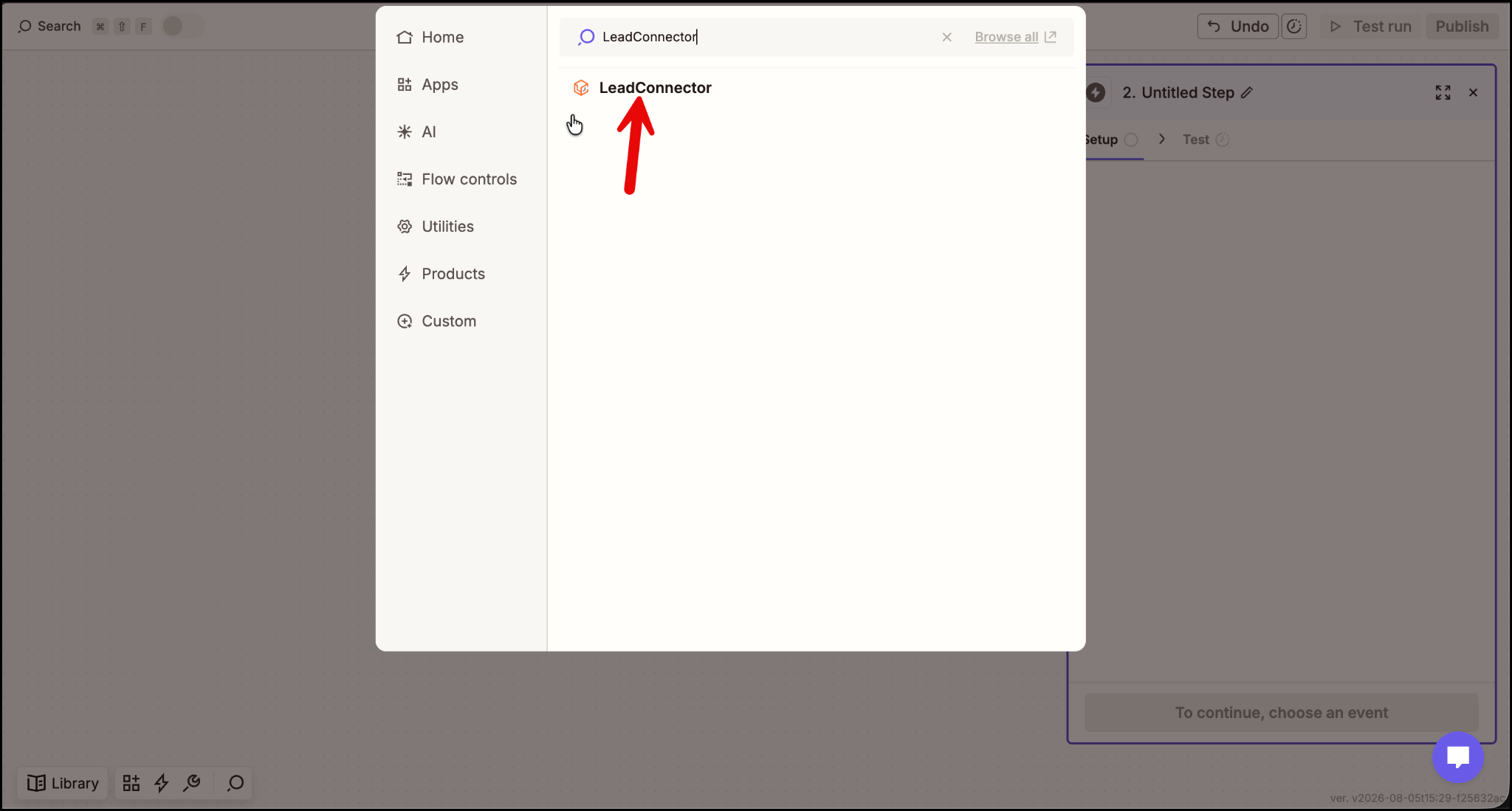
Task: Choose the Utilities category
Action: (435, 226)
